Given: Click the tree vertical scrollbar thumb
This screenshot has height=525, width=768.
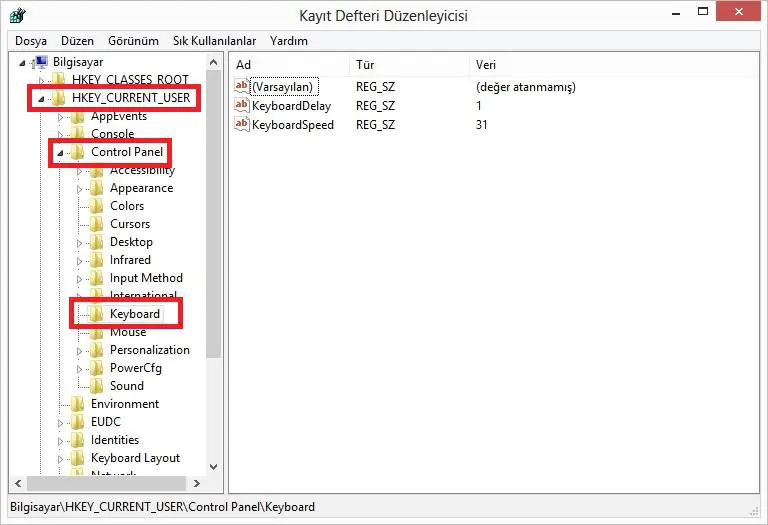Looking at the screenshot, I should coord(214,214).
